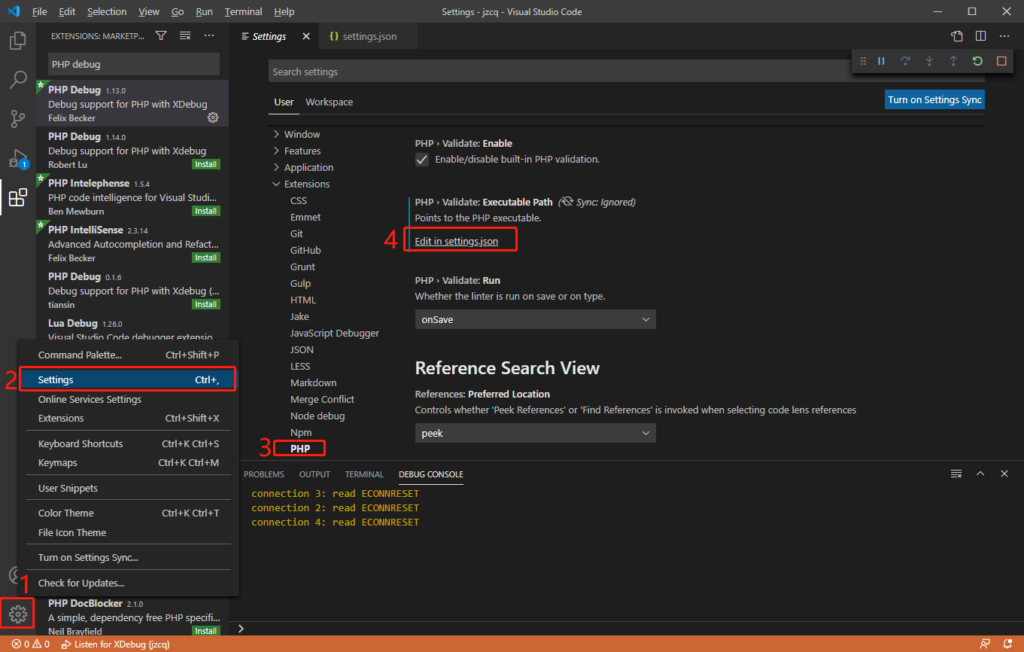
Task: Step into in debug toolbar
Action: coord(929,61)
